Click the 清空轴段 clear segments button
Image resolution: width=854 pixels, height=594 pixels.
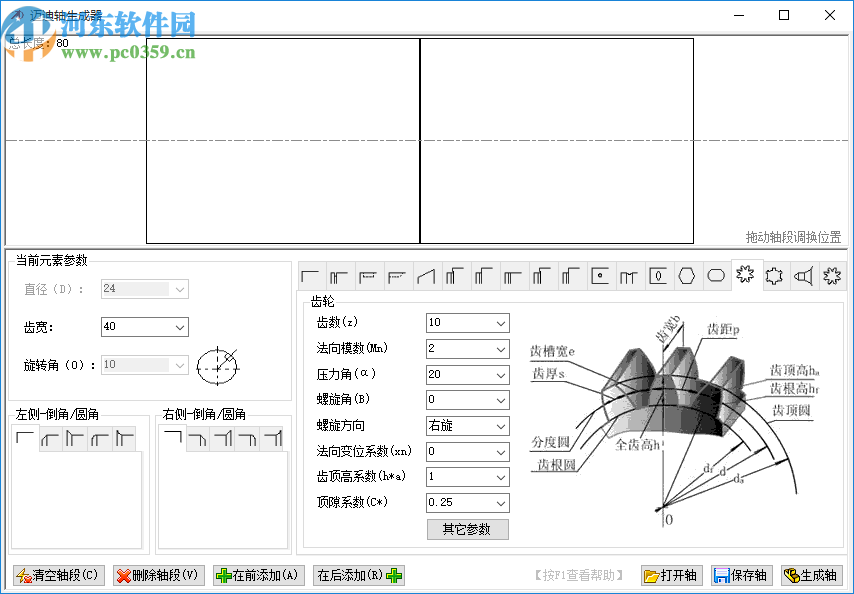57,575
